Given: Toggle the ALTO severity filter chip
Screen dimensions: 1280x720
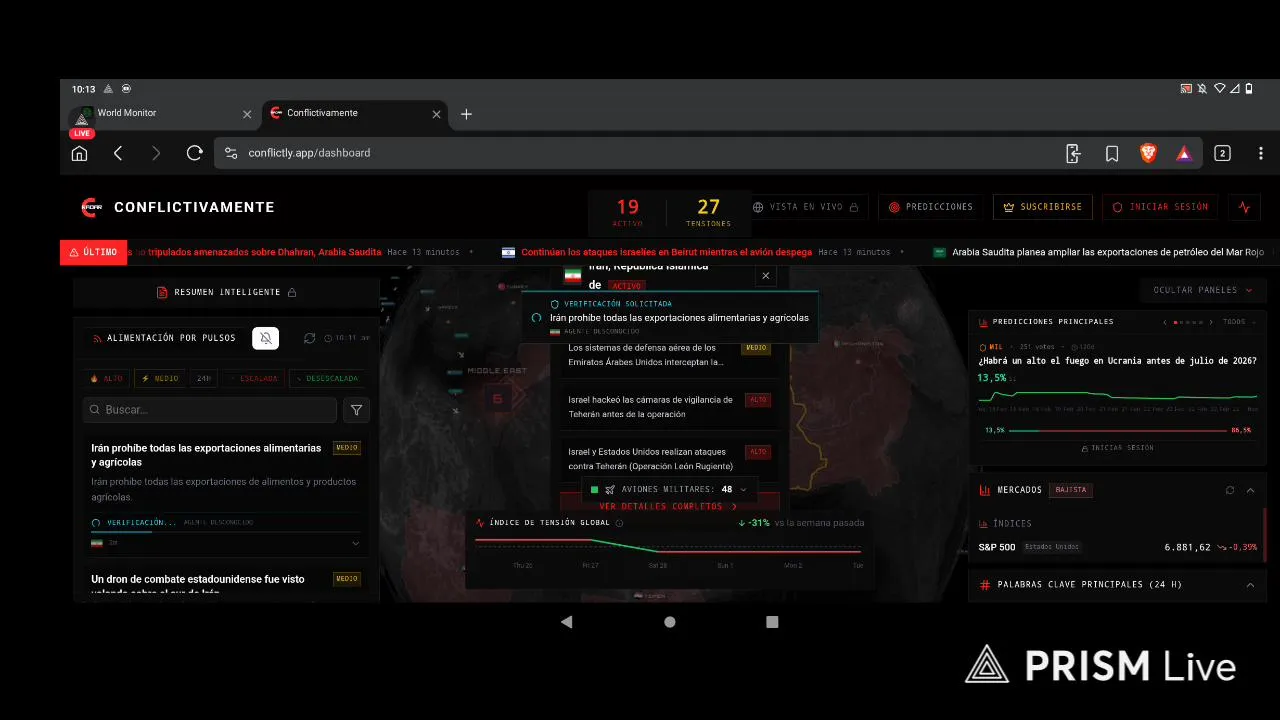Looking at the screenshot, I should pyautogui.click(x=106, y=379).
